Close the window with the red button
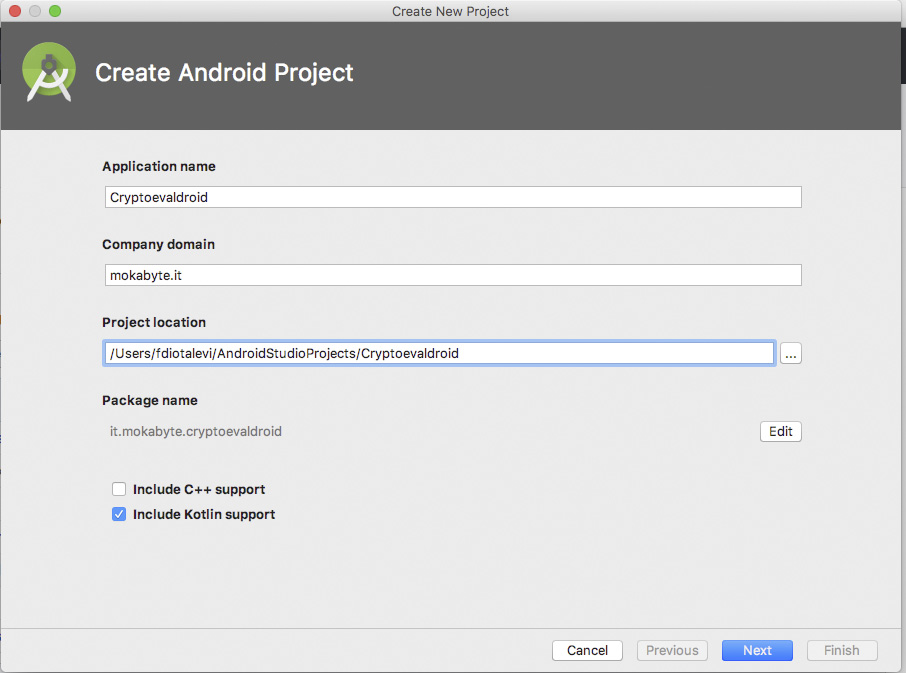 [x=15, y=11]
